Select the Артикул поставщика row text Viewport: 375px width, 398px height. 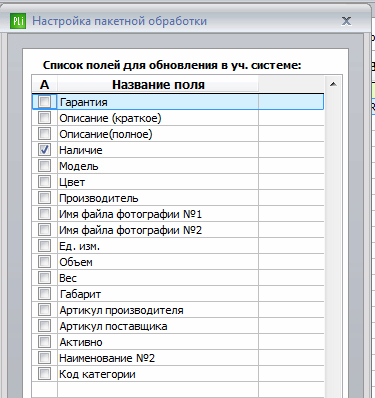113,326
